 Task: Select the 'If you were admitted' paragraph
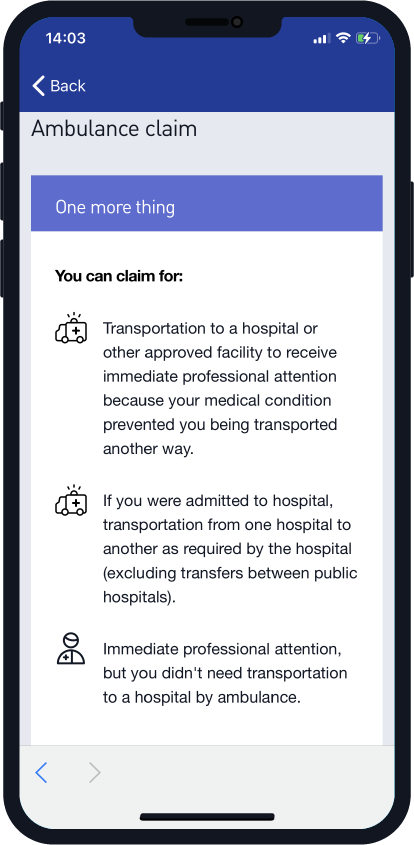230,549
